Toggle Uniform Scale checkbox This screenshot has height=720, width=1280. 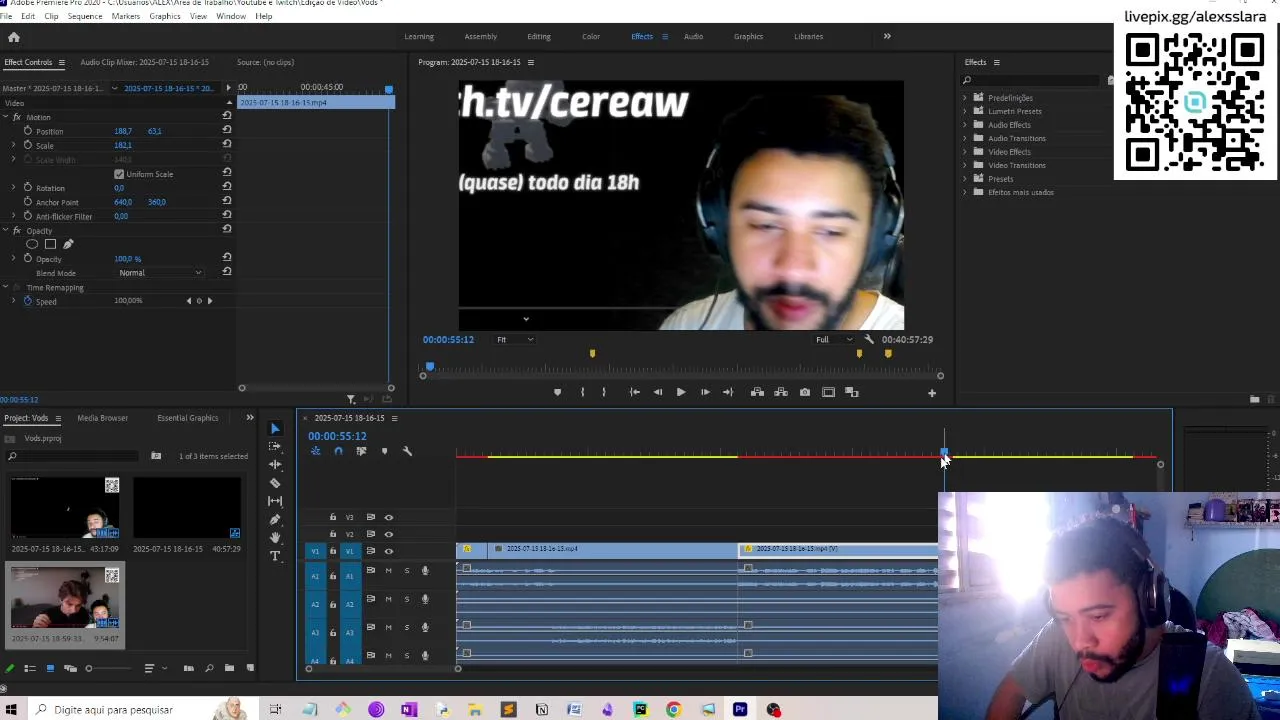point(119,174)
